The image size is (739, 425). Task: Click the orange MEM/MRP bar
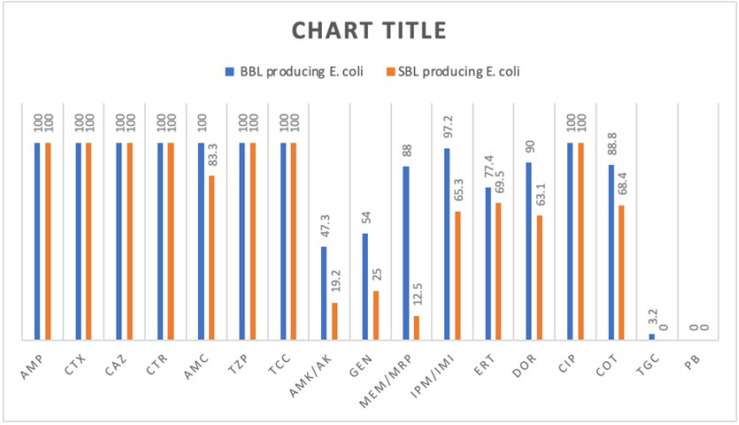coord(417,327)
